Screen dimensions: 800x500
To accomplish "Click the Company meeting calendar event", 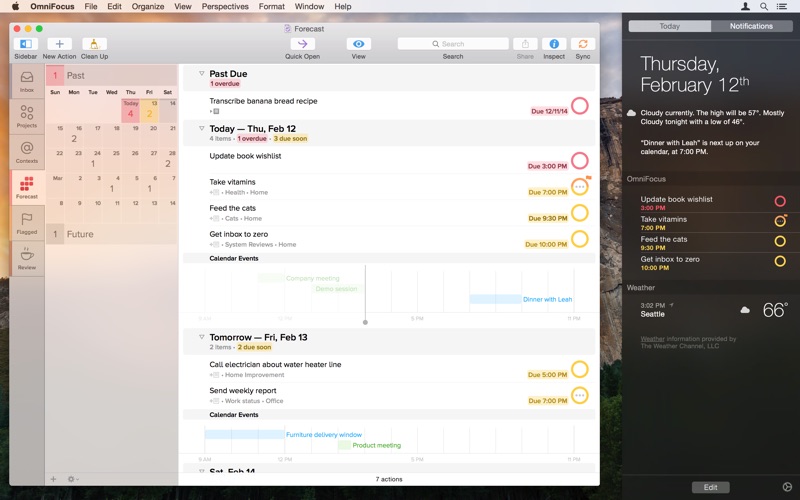I will pyautogui.click(x=299, y=278).
